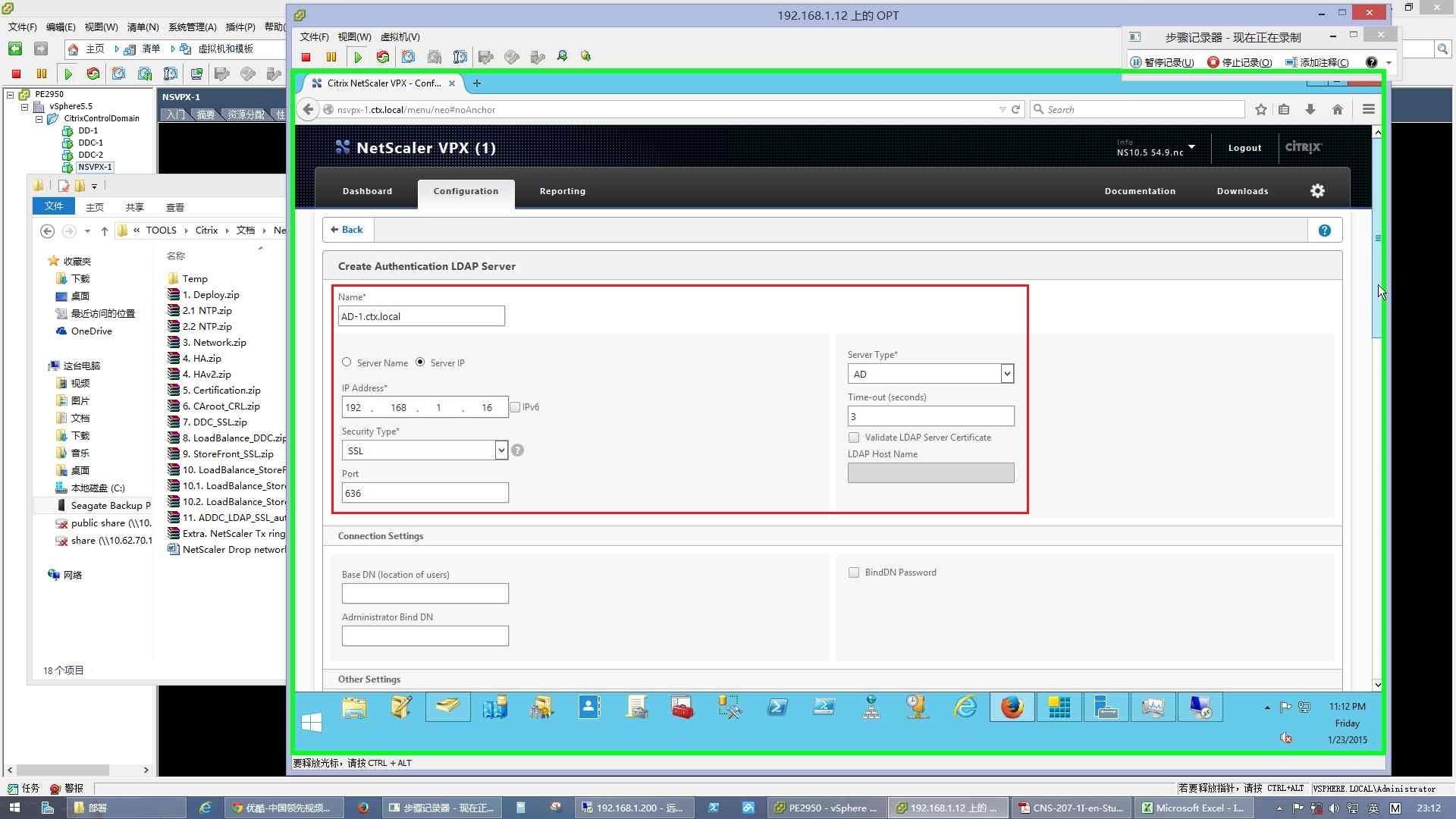
Task: Click the guest Windows Start button
Action: (312, 722)
